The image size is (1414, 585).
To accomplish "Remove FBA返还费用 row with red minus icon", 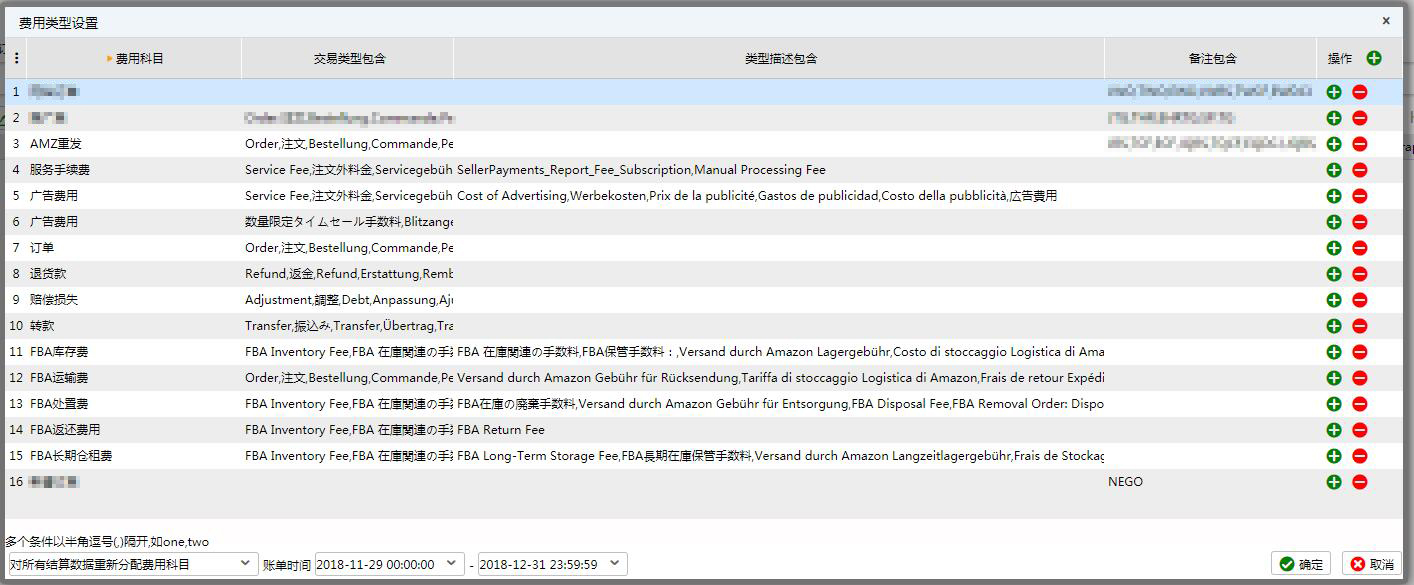I will coord(1359,429).
